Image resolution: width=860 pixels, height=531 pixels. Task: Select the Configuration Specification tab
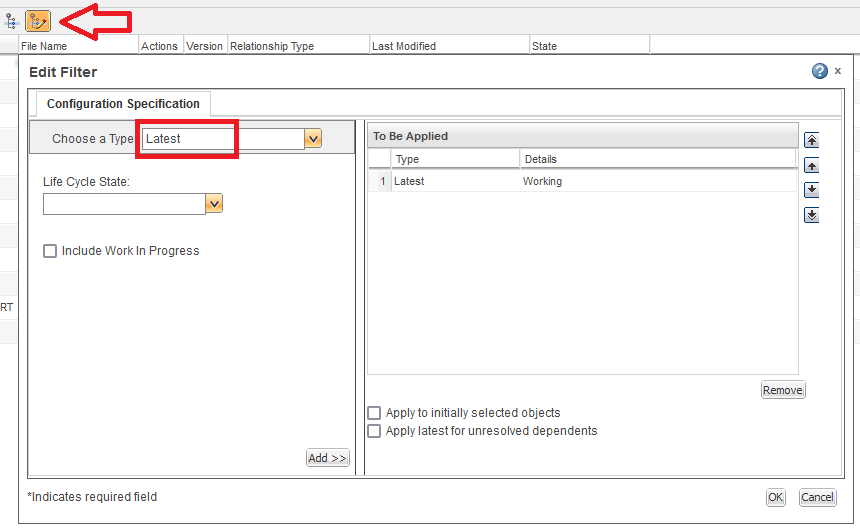click(123, 104)
